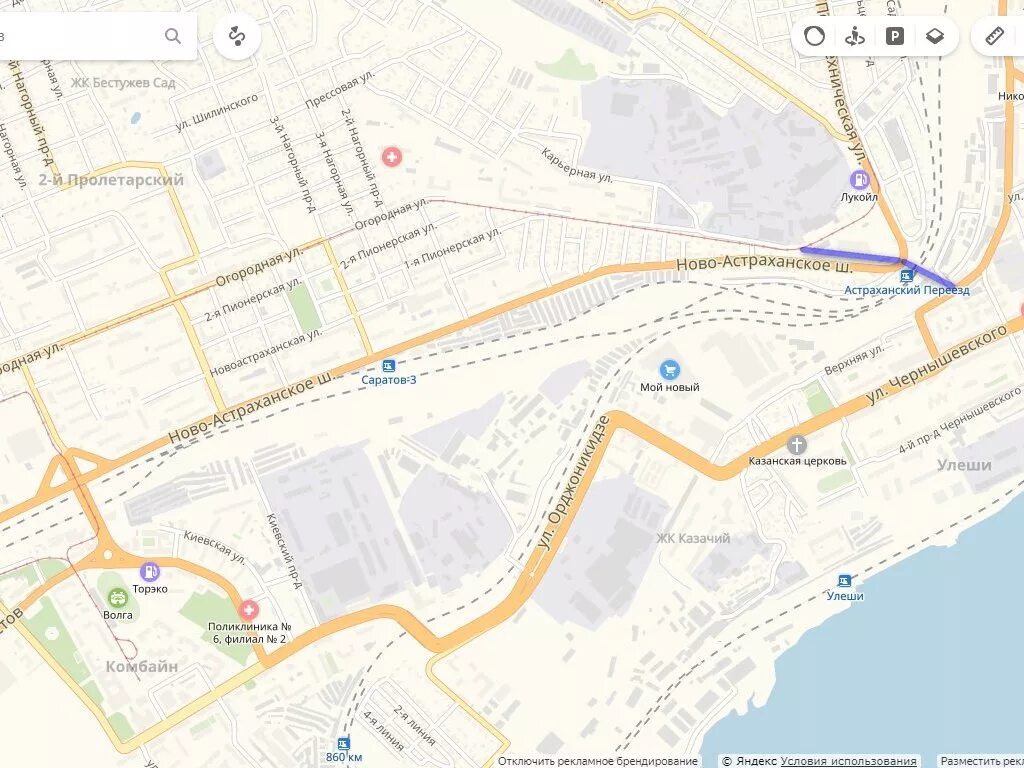1024x768 pixels.
Task: Select the ruler measurement tool
Action: [x=995, y=36]
